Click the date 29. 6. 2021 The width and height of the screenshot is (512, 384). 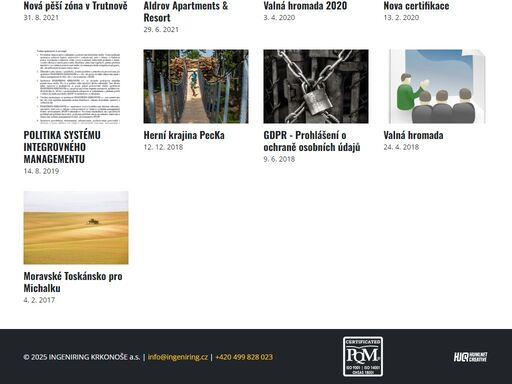point(161,30)
